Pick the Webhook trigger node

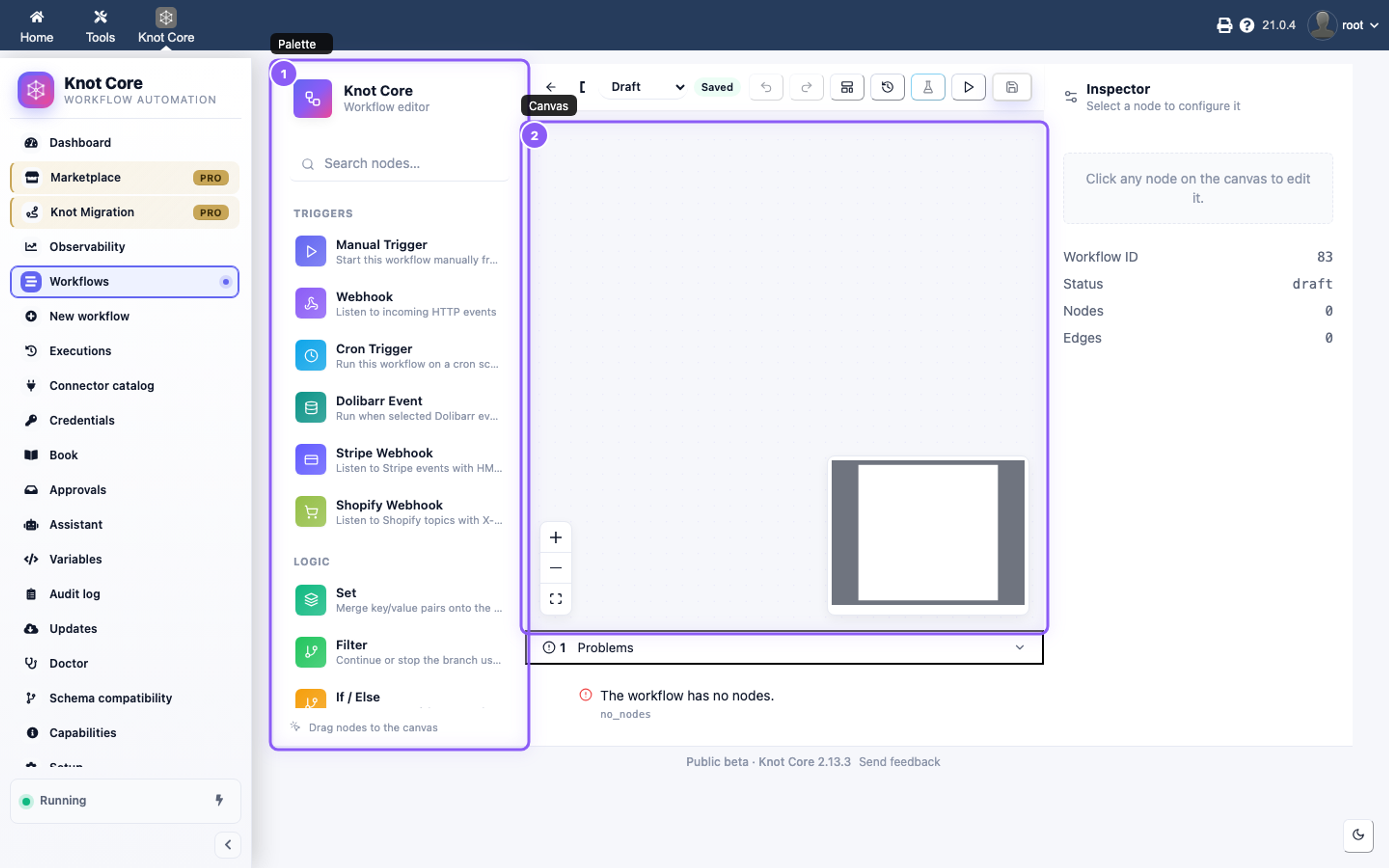(x=400, y=304)
